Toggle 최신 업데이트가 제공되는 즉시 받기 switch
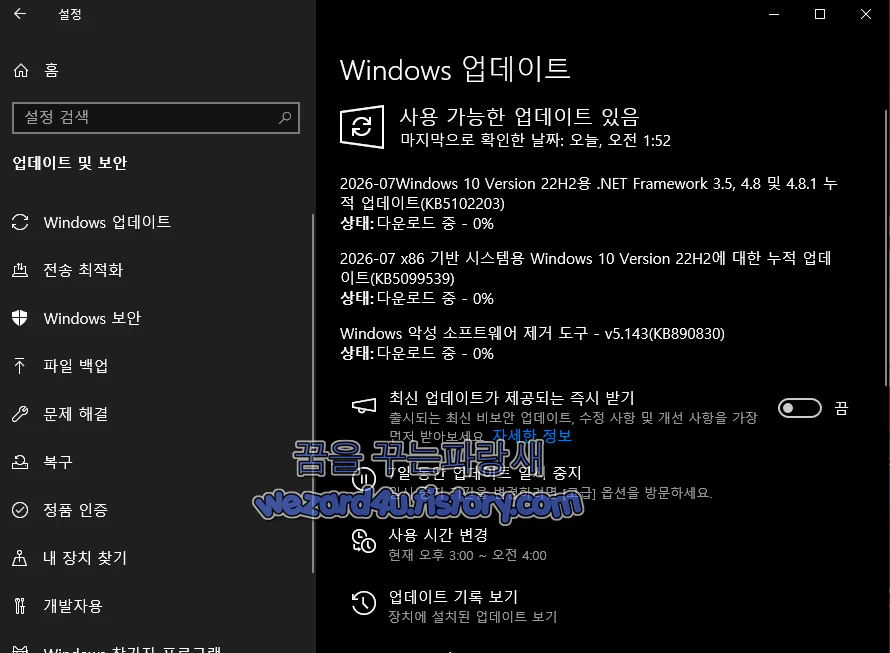The height and width of the screenshot is (653, 890). pyautogui.click(x=799, y=408)
